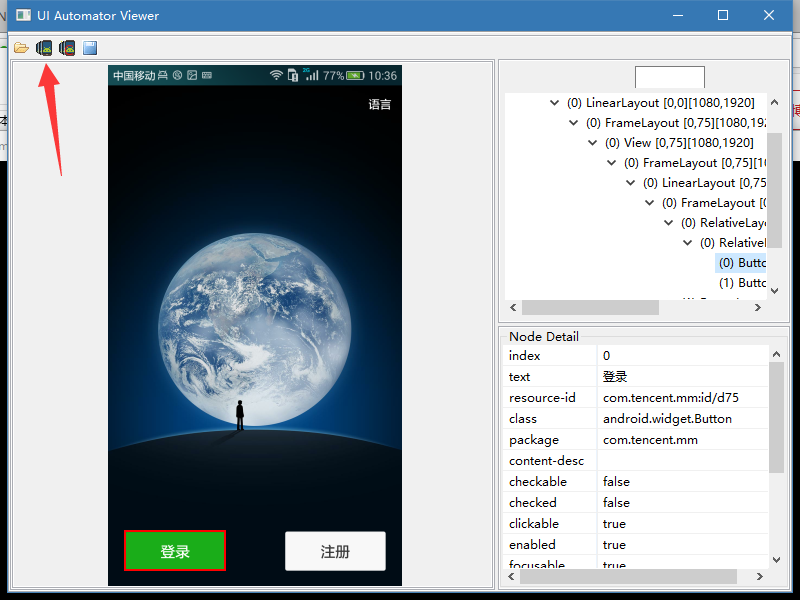
Task: Click the tree panel scroll left arrow
Action: [513, 308]
